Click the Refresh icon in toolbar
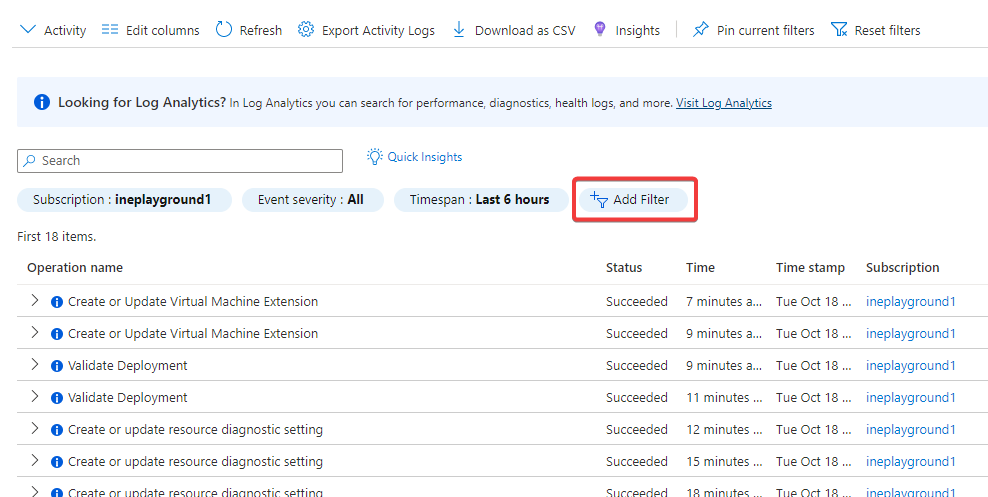 (x=224, y=30)
